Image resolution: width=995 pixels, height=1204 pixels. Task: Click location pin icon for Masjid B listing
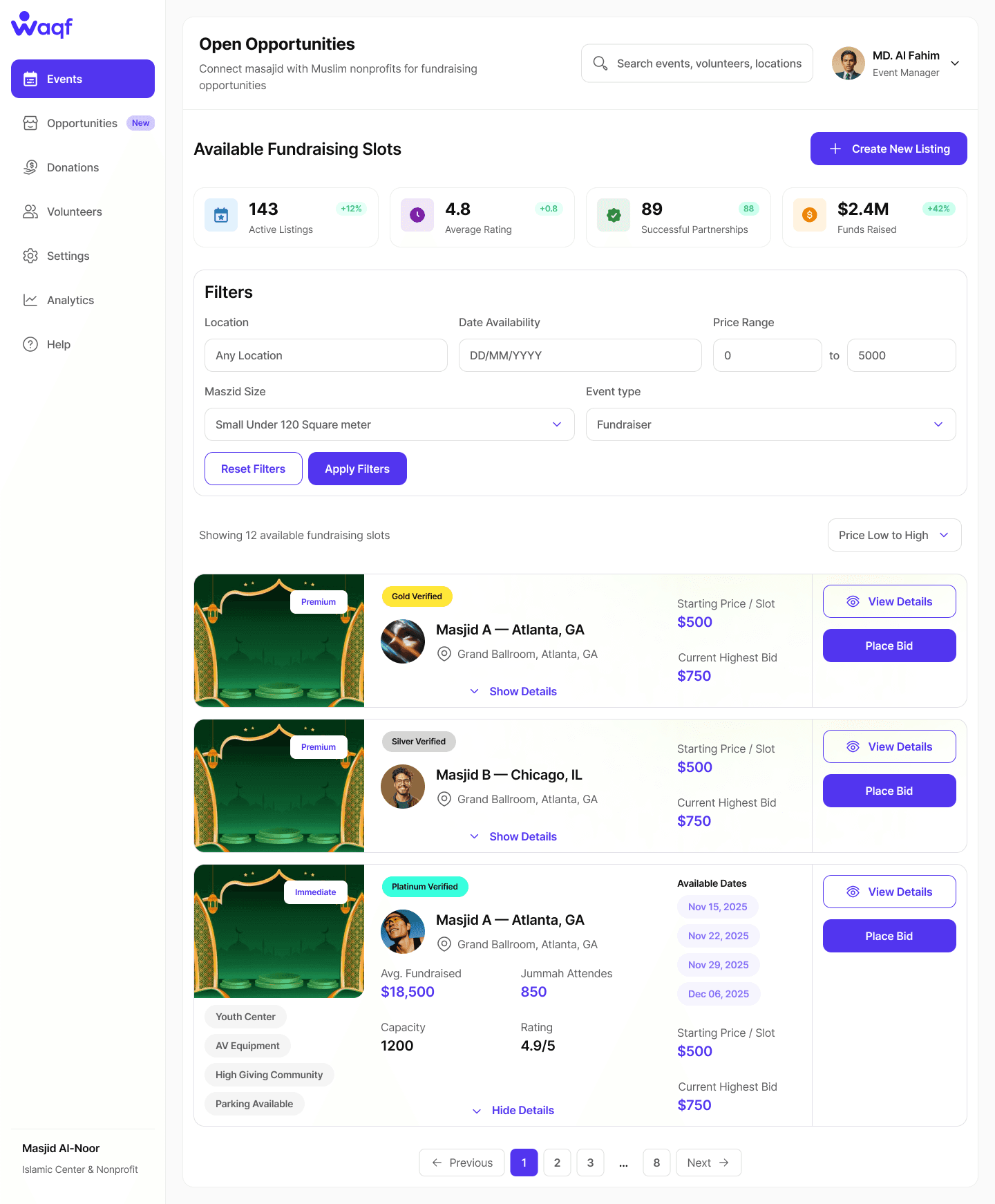click(445, 799)
